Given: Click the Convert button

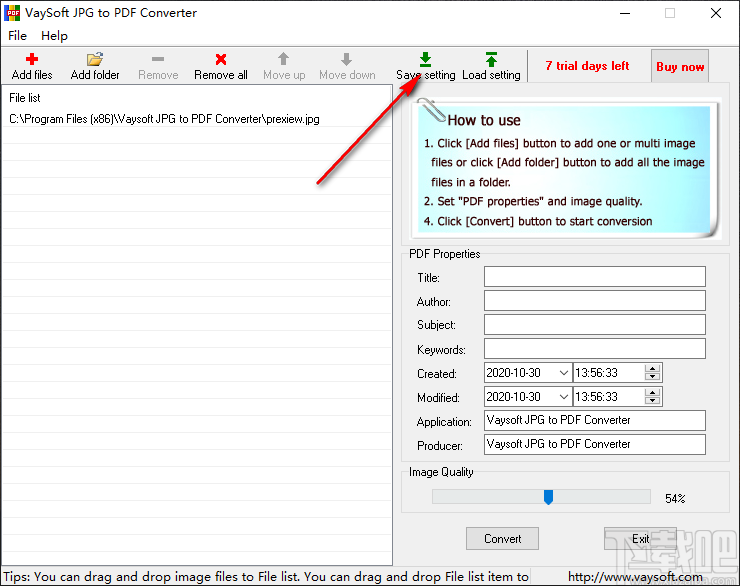Looking at the screenshot, I should pyautogui.click(x=502, y=538).
